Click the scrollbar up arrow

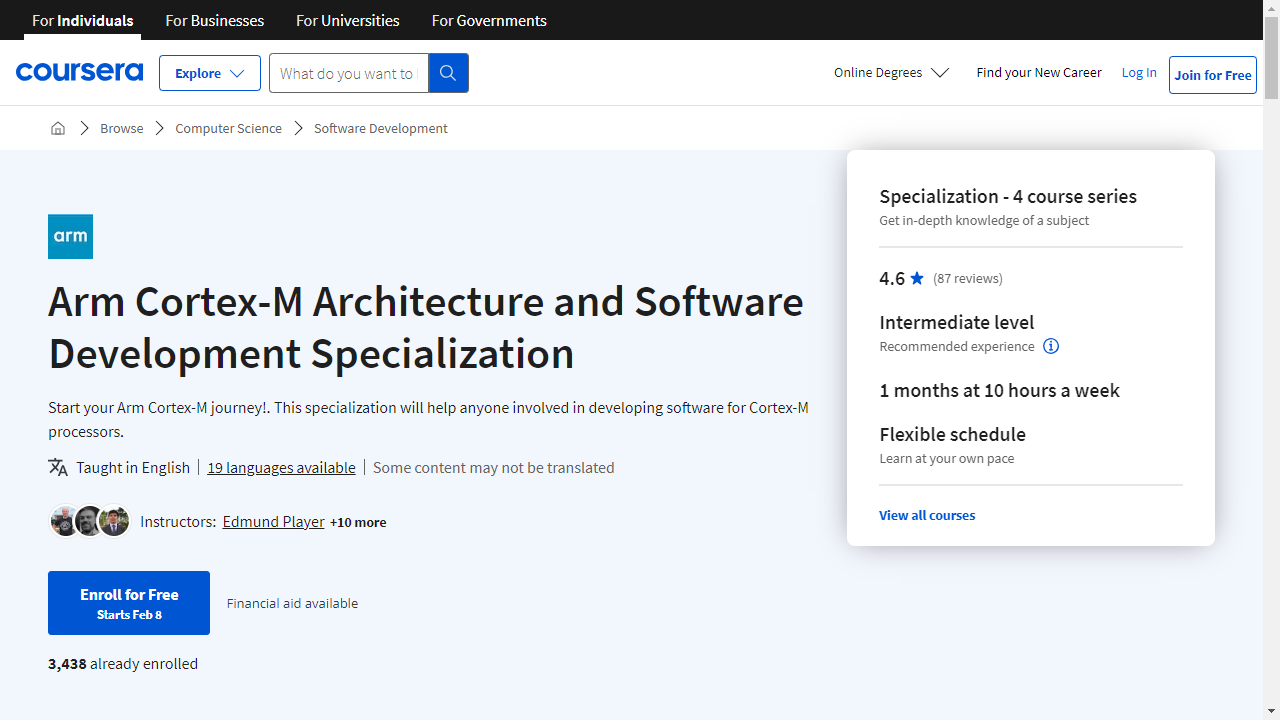(1271, 8)
